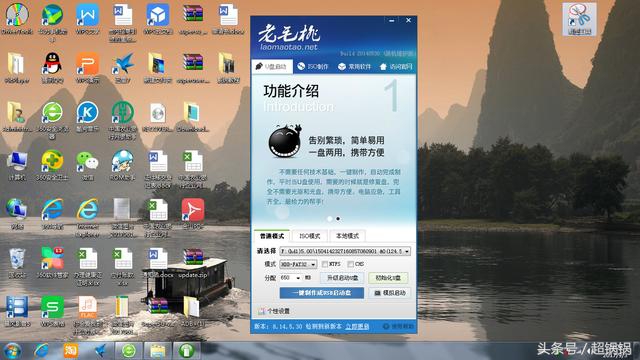The image size is (640, 360).
Task: Open the update.zip archive on desktop
Action: 193,263
